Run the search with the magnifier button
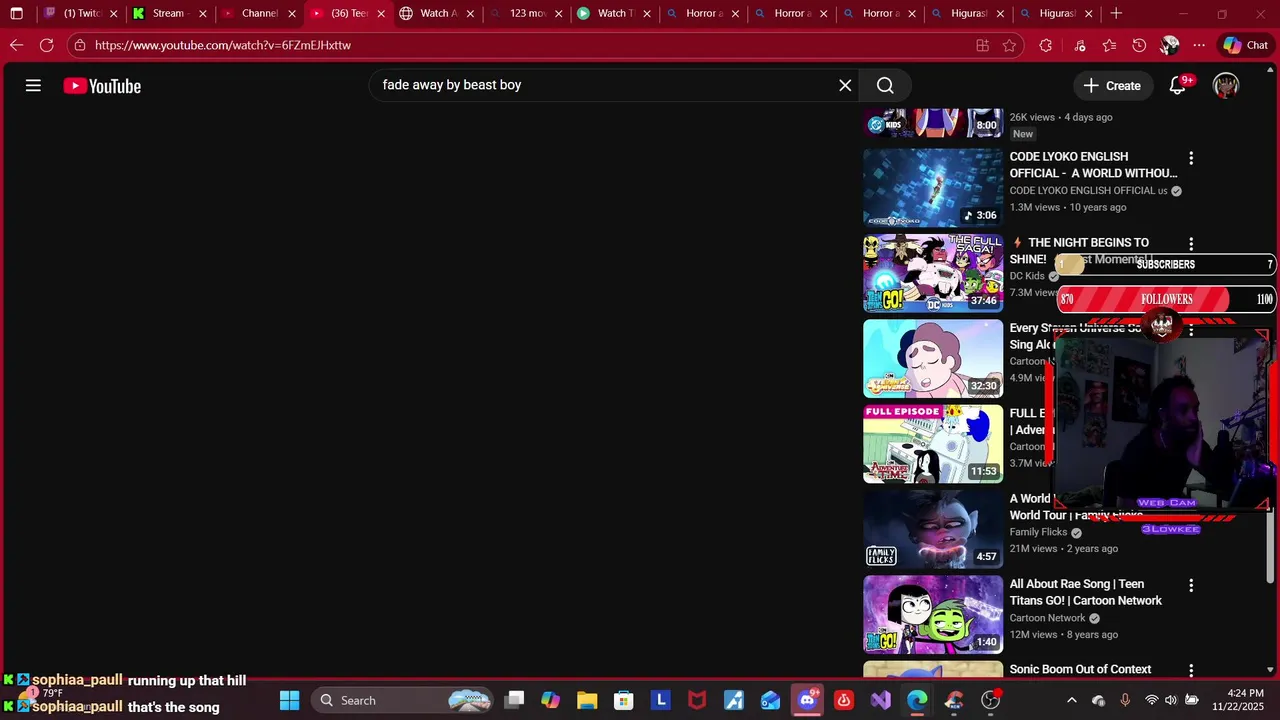 click(x=885, y=86)
